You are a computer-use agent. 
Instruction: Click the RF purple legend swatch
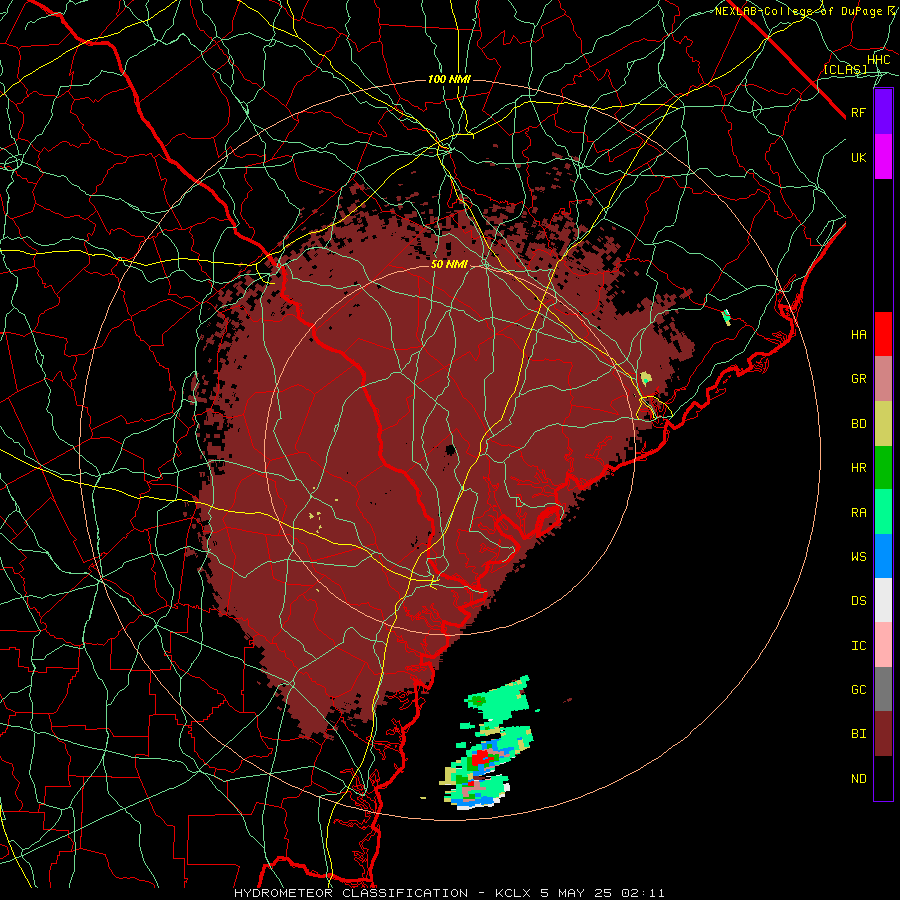tap(883, 112)
